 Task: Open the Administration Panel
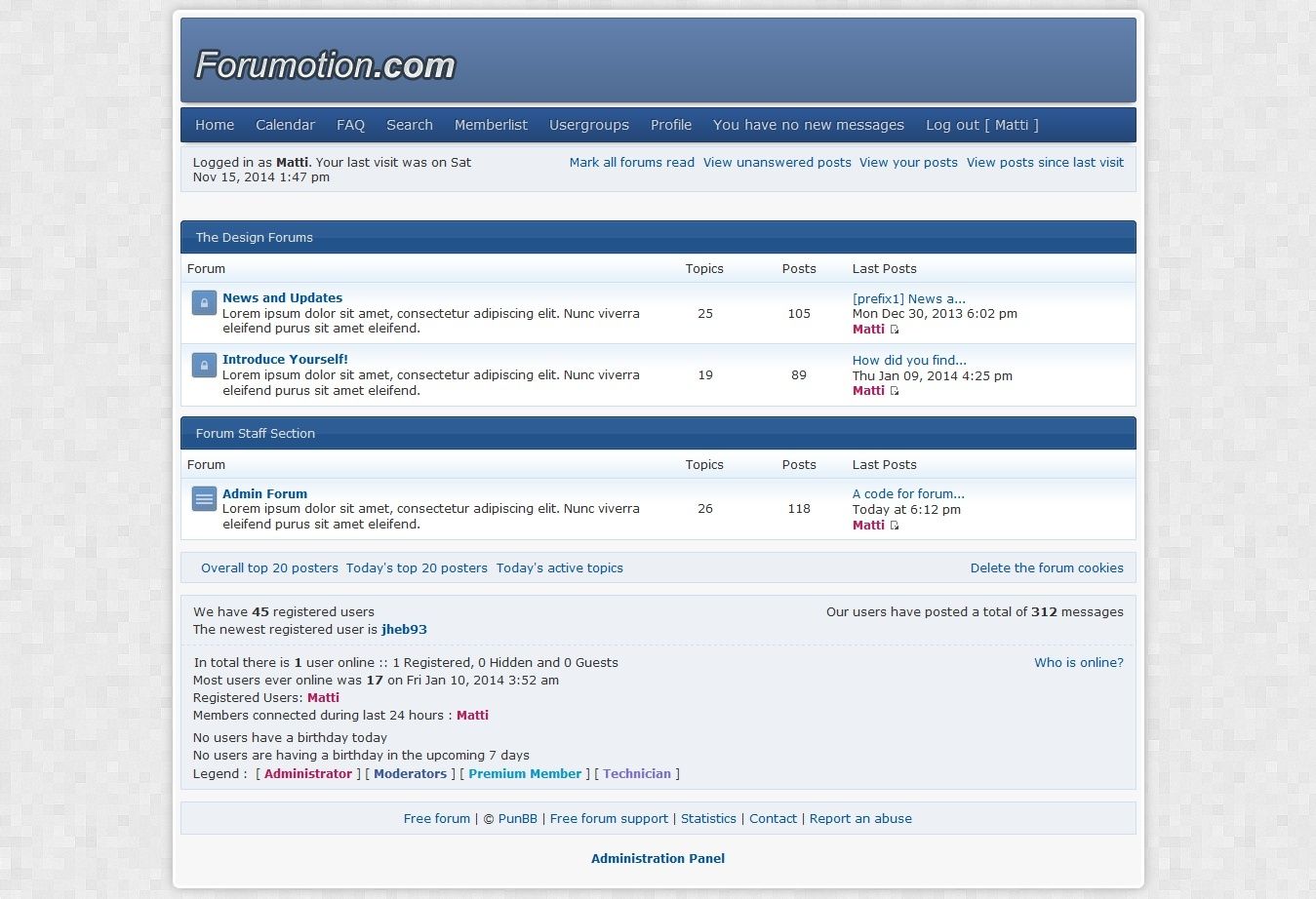click(x=658, y=859)
